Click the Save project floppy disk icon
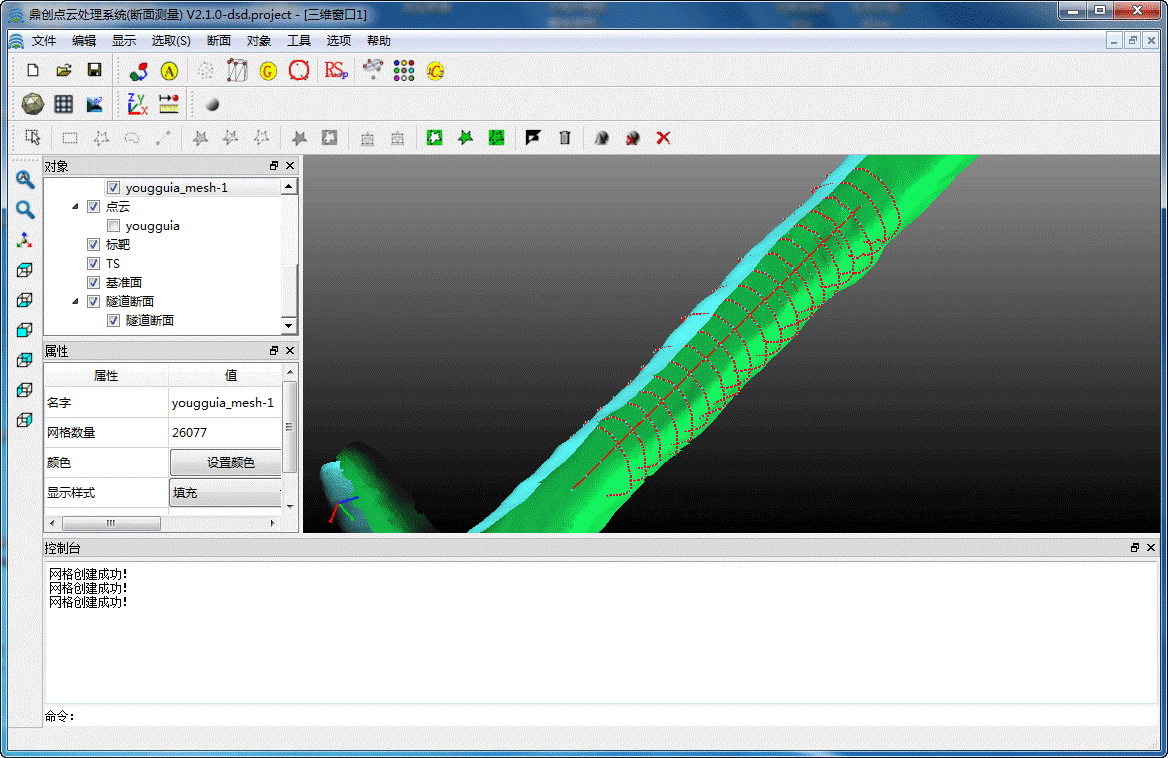Image resolution: width=1168 pixels, height=758 pixels. point(95,70)
